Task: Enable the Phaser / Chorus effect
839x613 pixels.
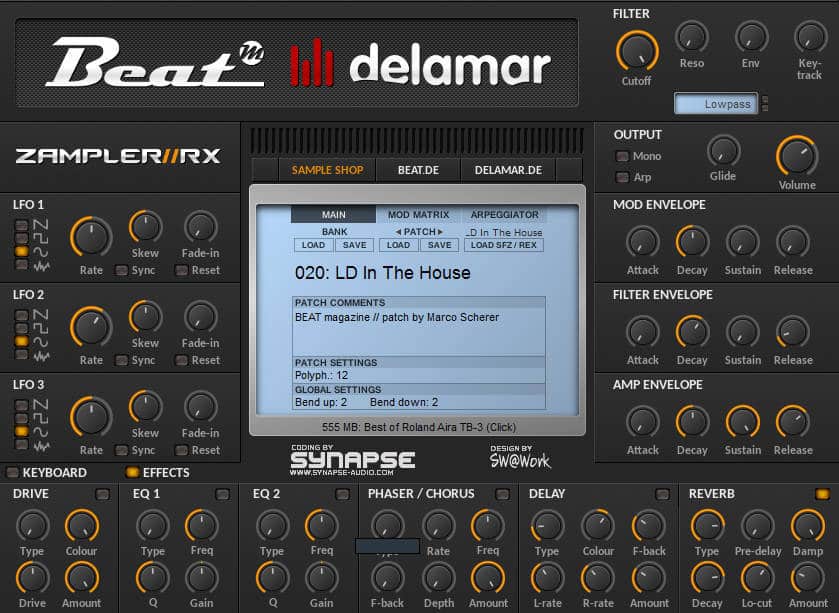Action: tap(502, 494)
